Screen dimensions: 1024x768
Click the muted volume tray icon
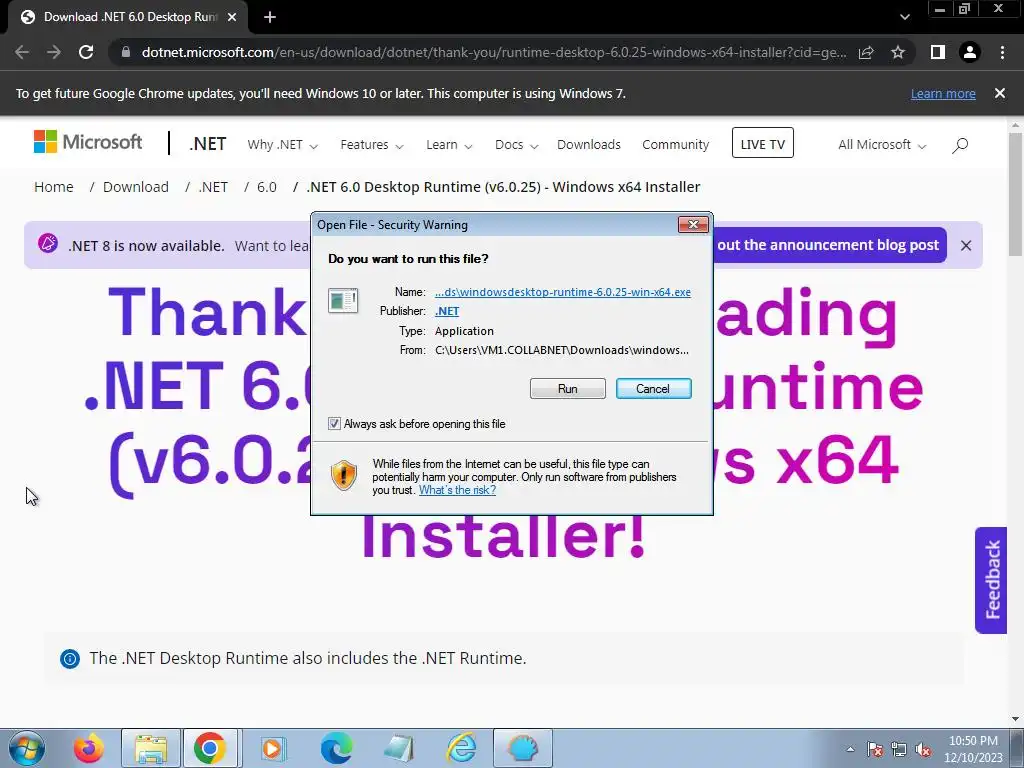(x=923, y=750)
